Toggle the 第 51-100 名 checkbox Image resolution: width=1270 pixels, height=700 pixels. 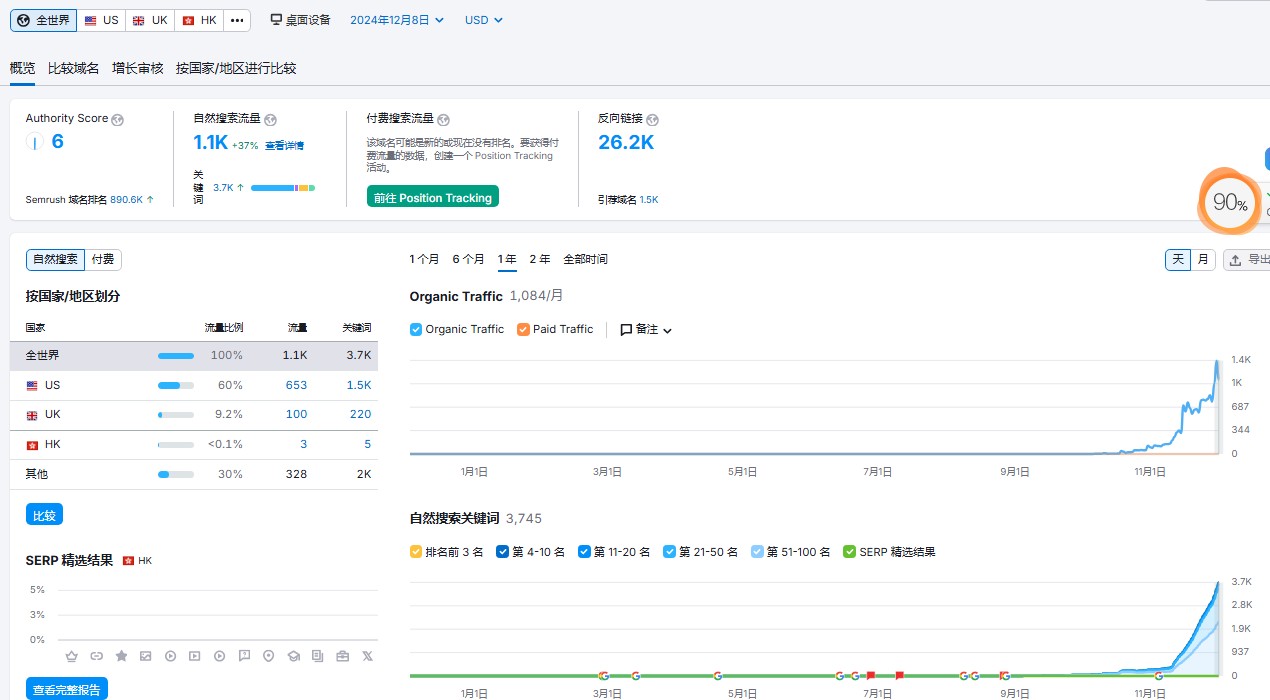[x=757, y=552]
